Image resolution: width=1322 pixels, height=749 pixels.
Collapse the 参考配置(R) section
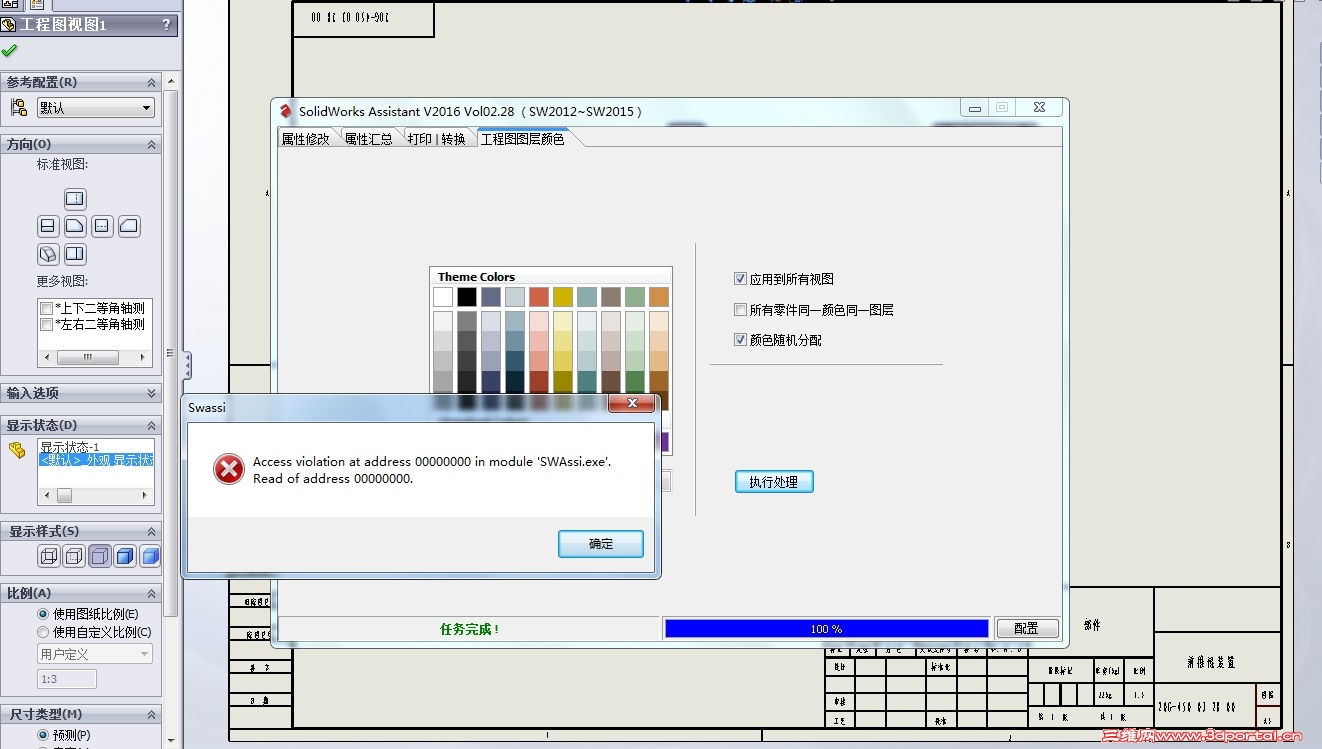(x=152, y=82)
